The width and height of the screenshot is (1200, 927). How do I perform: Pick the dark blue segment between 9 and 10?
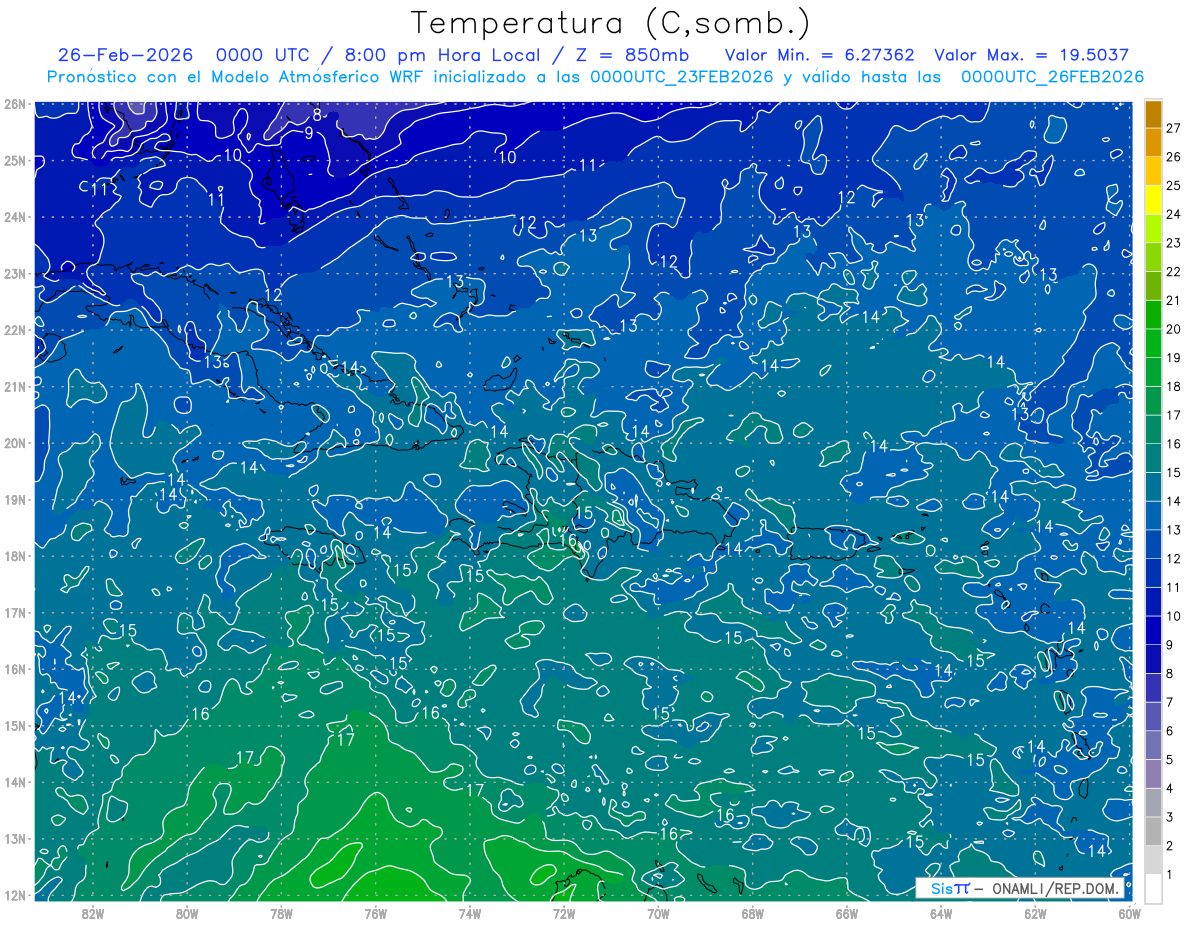[1153, 631]
